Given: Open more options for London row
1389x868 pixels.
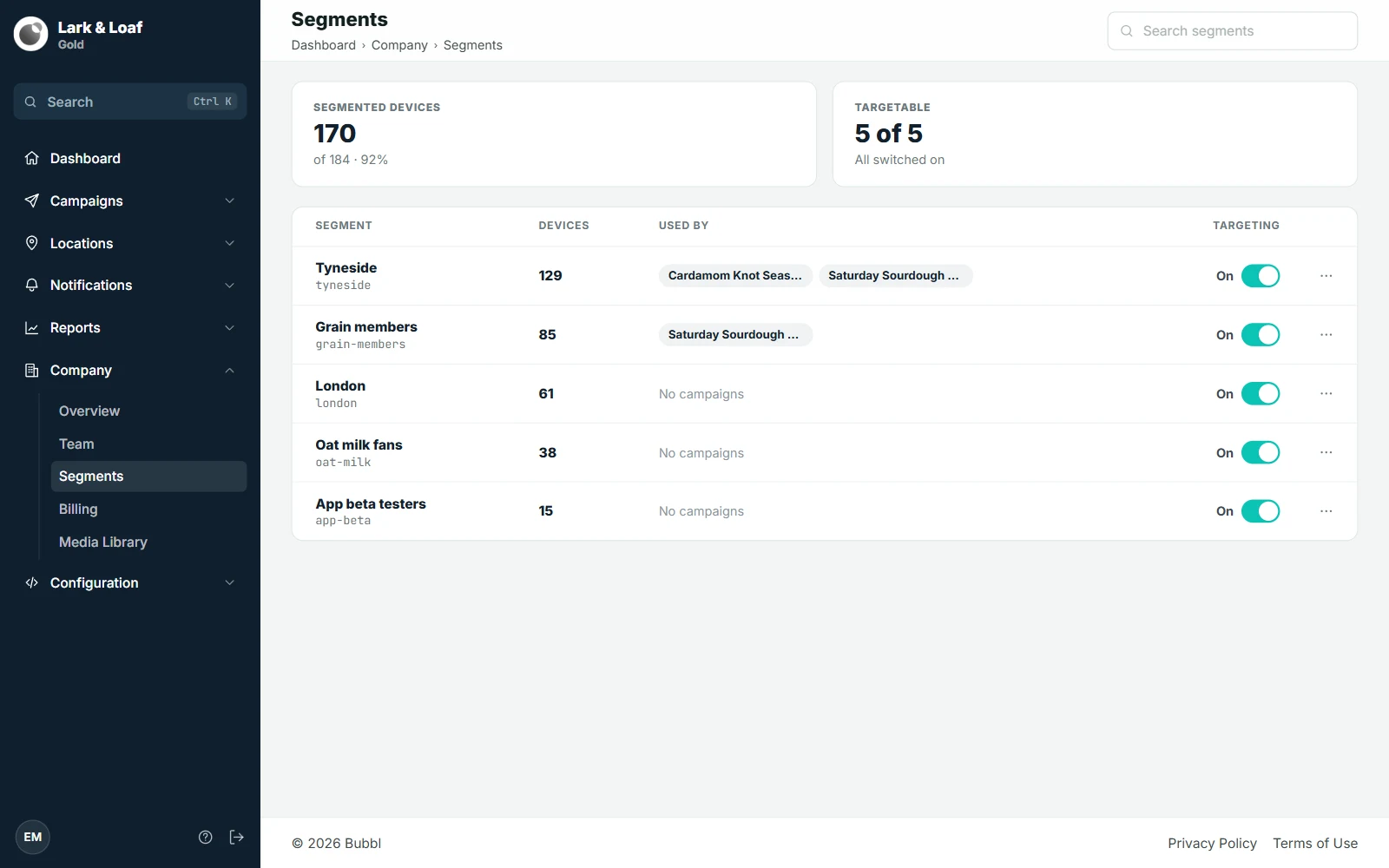Looking at the screenshot, I should point(1326,393).
